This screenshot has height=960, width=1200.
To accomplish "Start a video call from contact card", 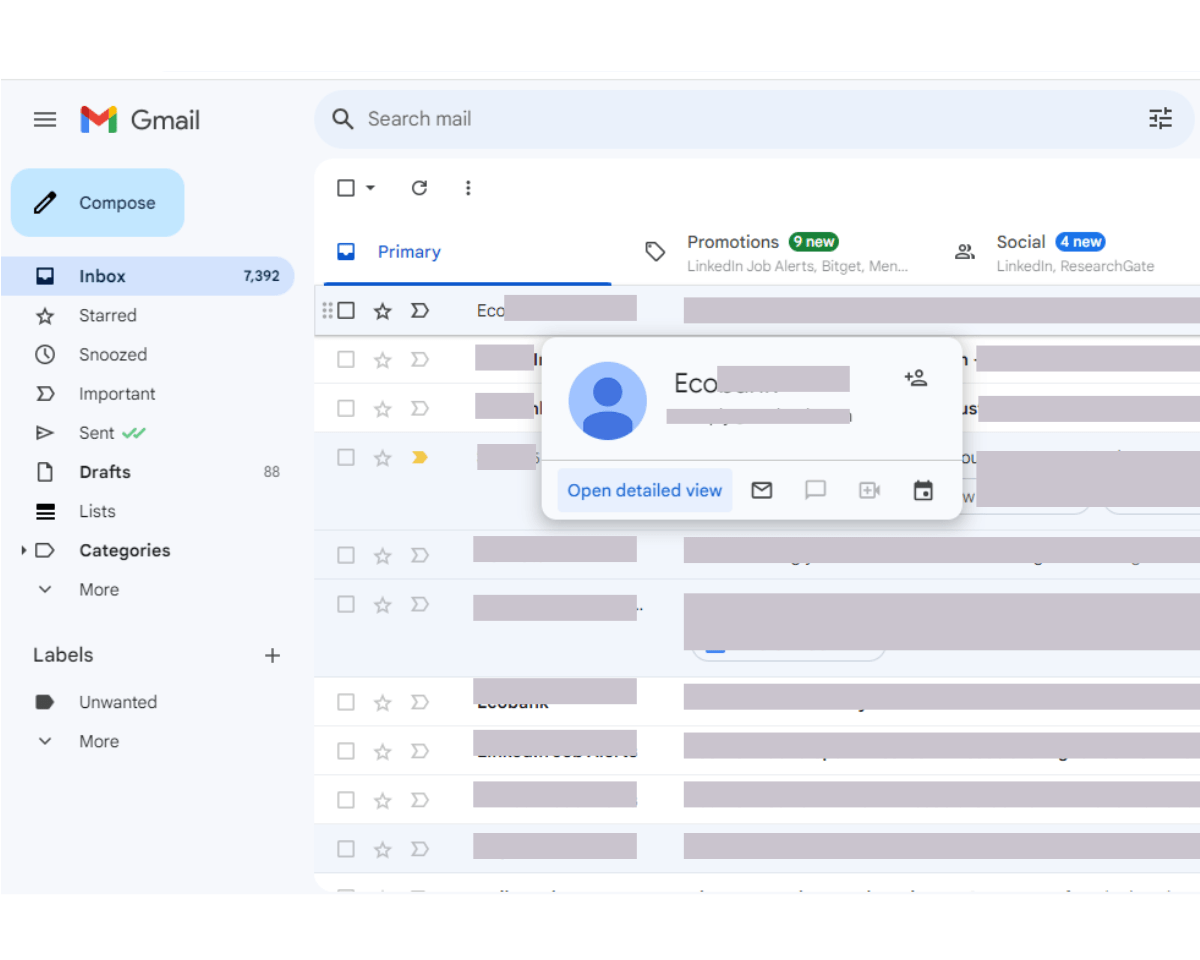I will [870, 490].
